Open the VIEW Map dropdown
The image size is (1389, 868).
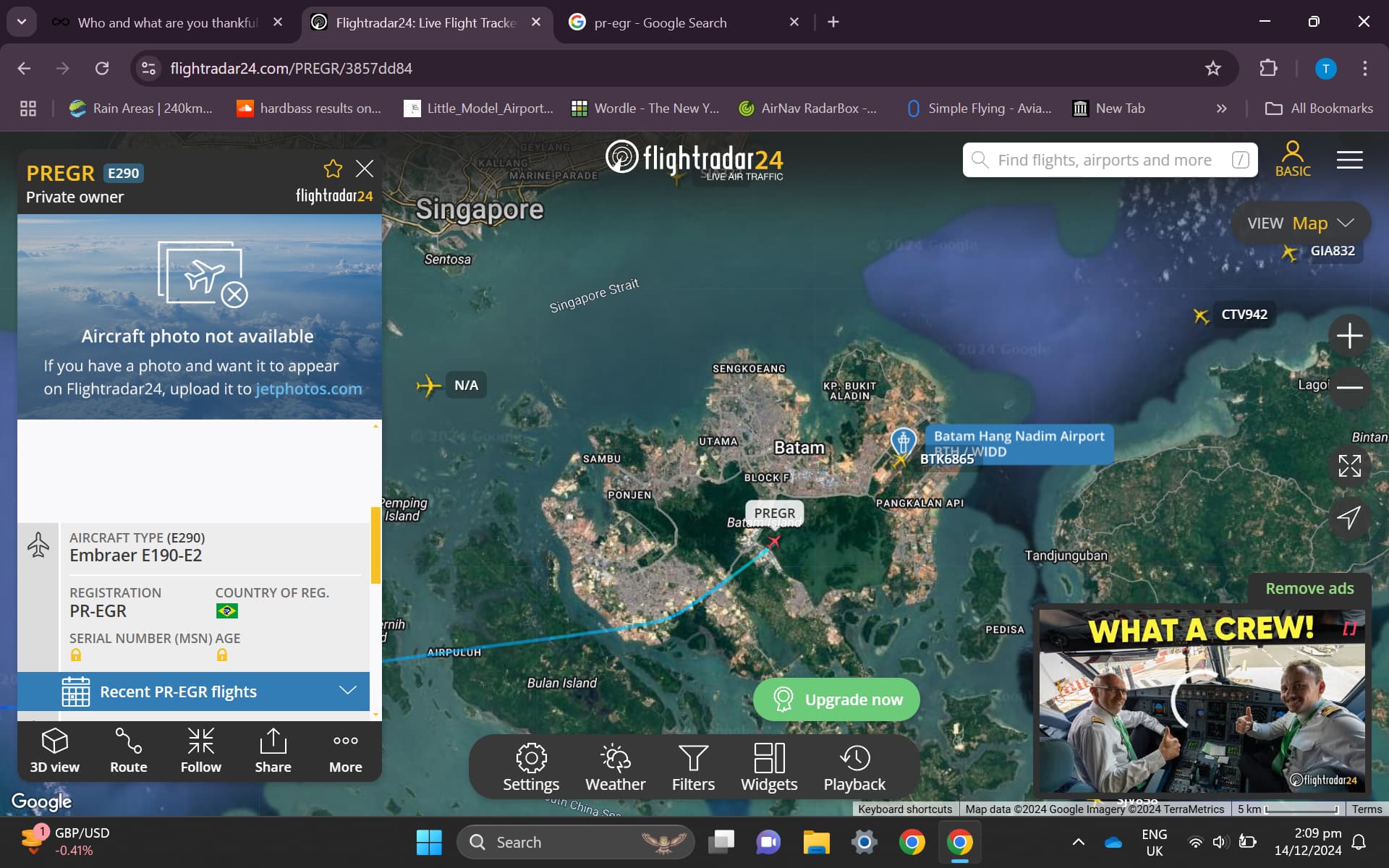point(1300,223)
